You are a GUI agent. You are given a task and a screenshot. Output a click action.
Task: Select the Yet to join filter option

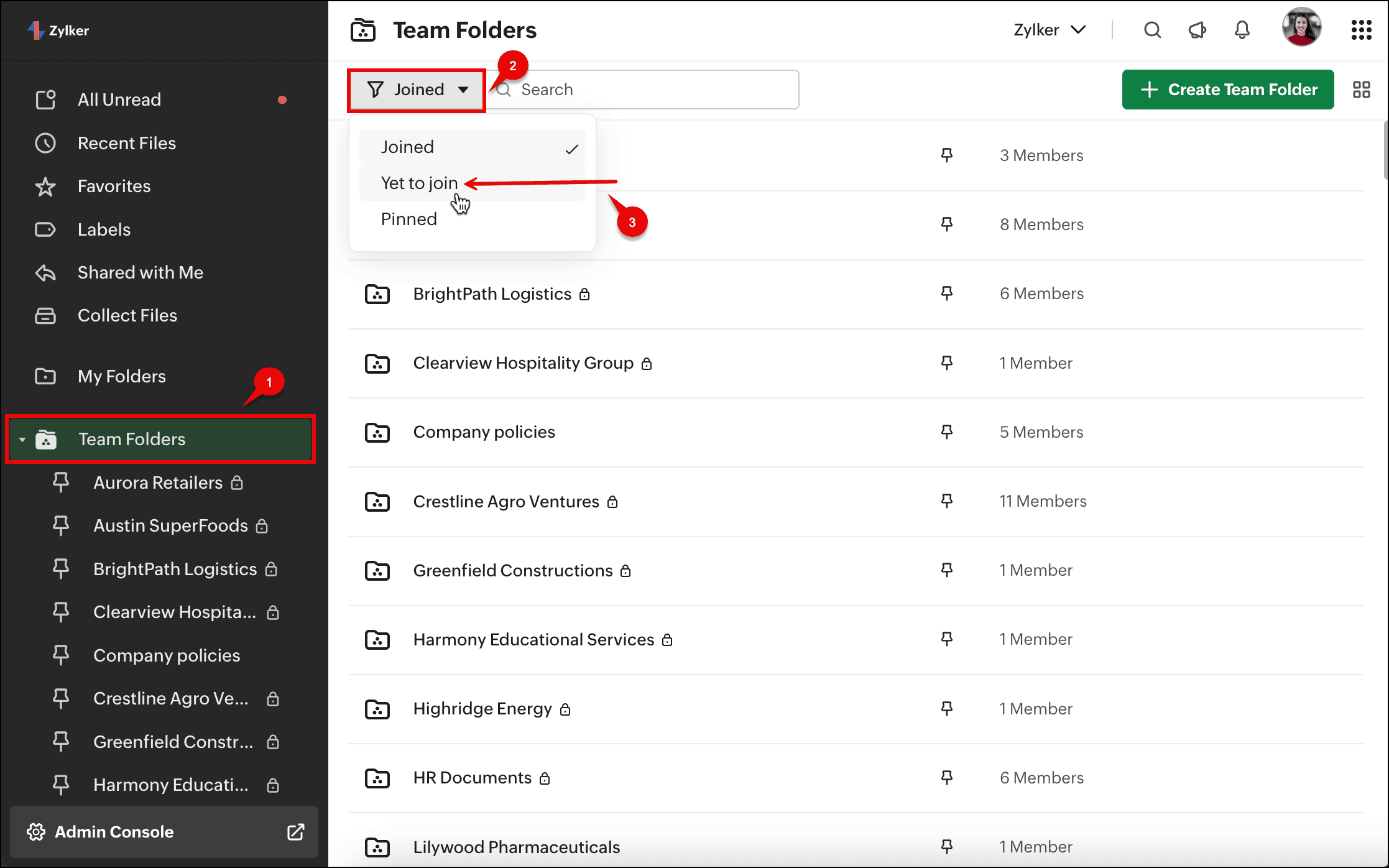click(x=419, y=183)
